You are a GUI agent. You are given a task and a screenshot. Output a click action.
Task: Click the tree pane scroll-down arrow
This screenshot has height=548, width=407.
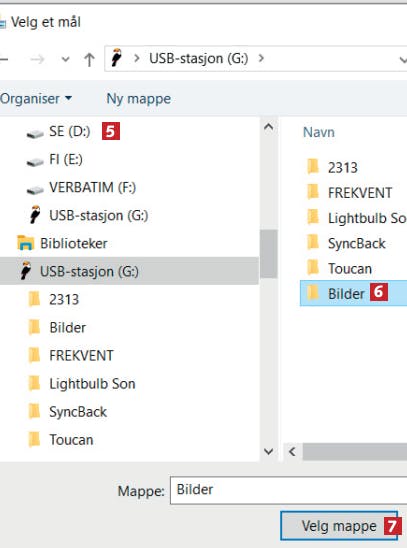[268, 452]
